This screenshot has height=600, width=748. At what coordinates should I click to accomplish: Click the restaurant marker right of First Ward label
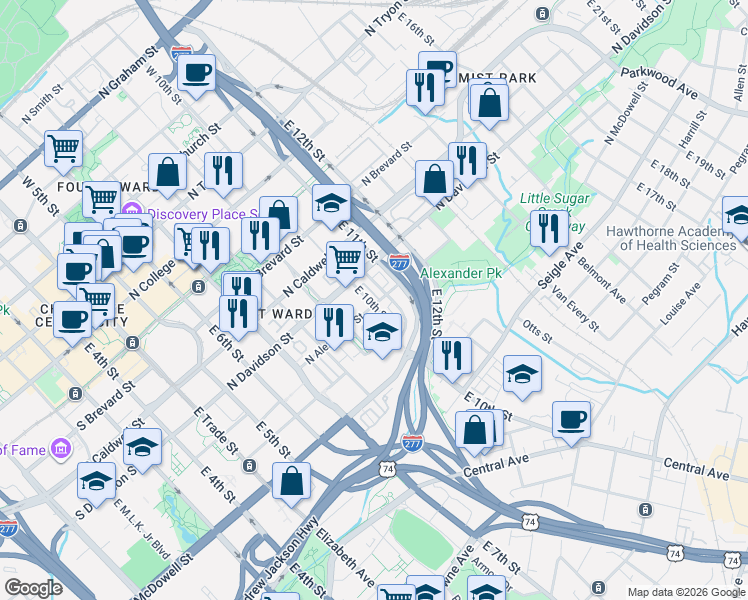[x=334, y=324]
